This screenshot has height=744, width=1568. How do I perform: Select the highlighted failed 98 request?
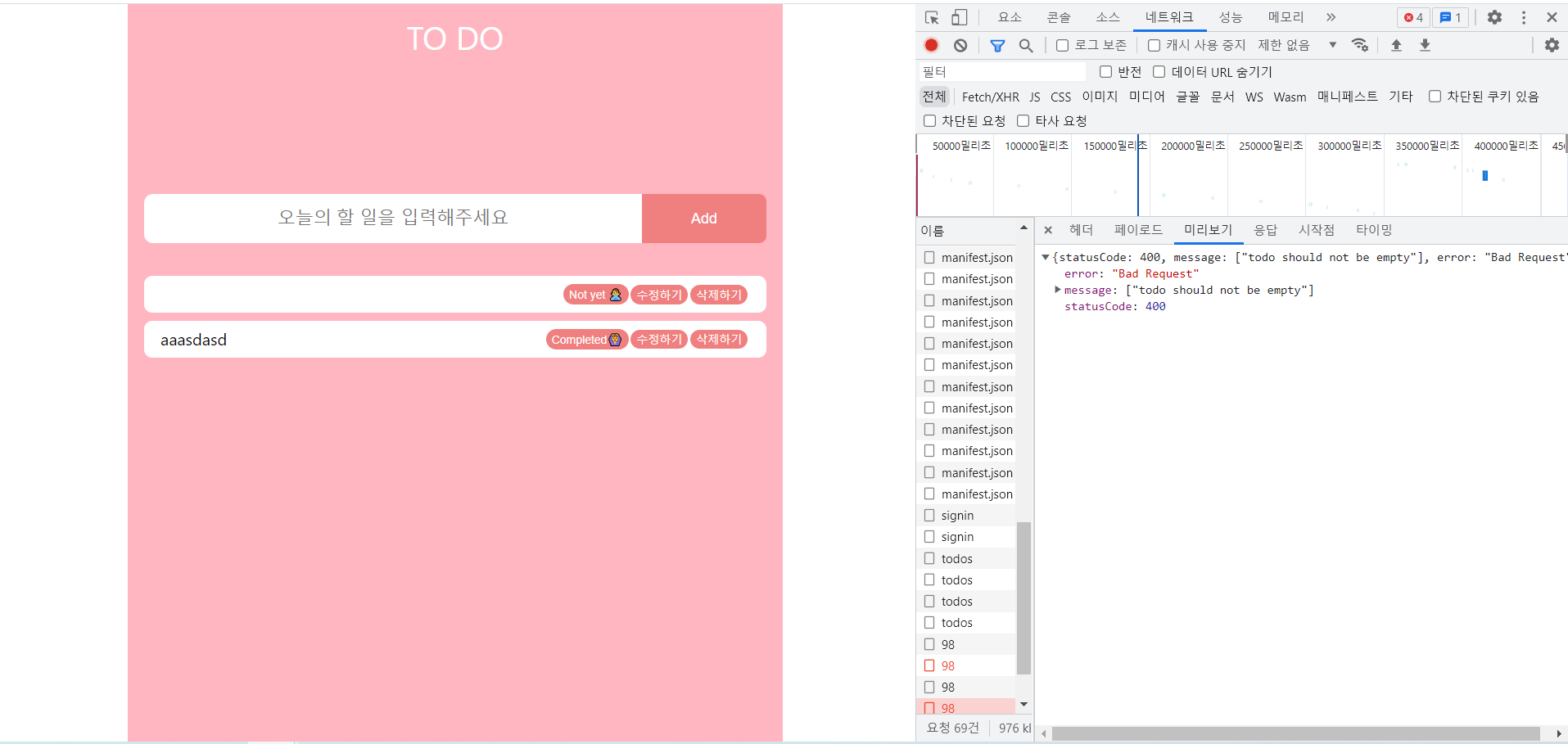[966, 708]
